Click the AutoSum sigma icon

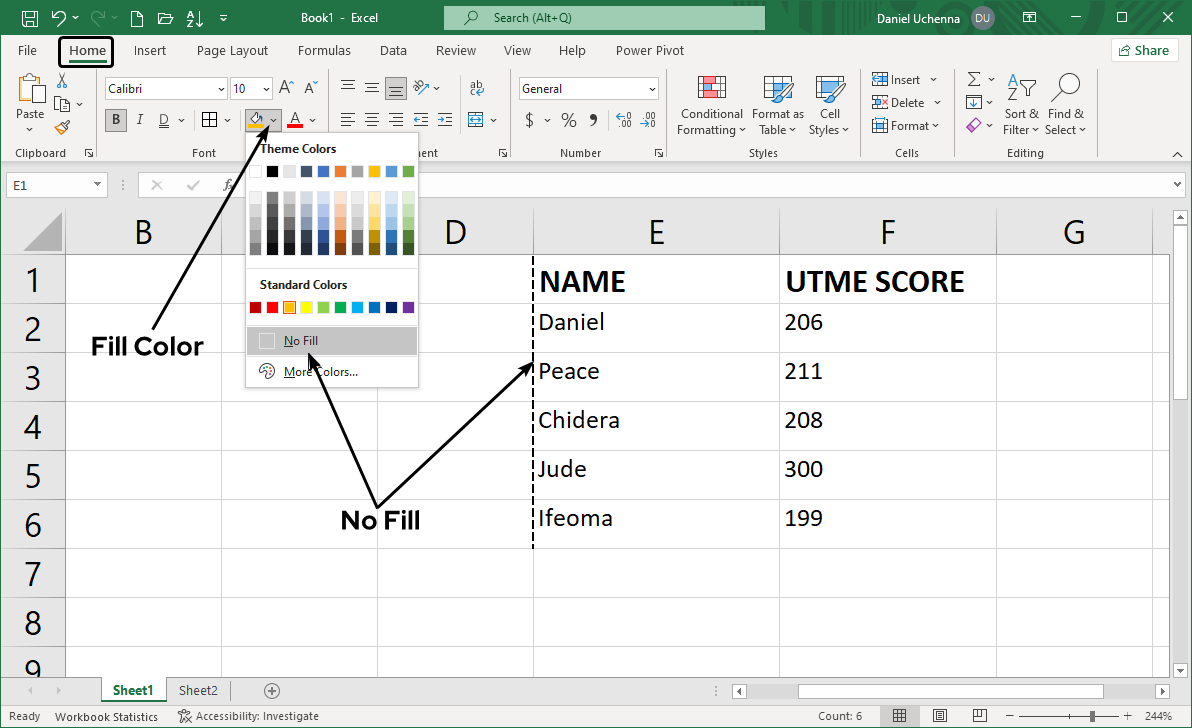pos(973,79)
